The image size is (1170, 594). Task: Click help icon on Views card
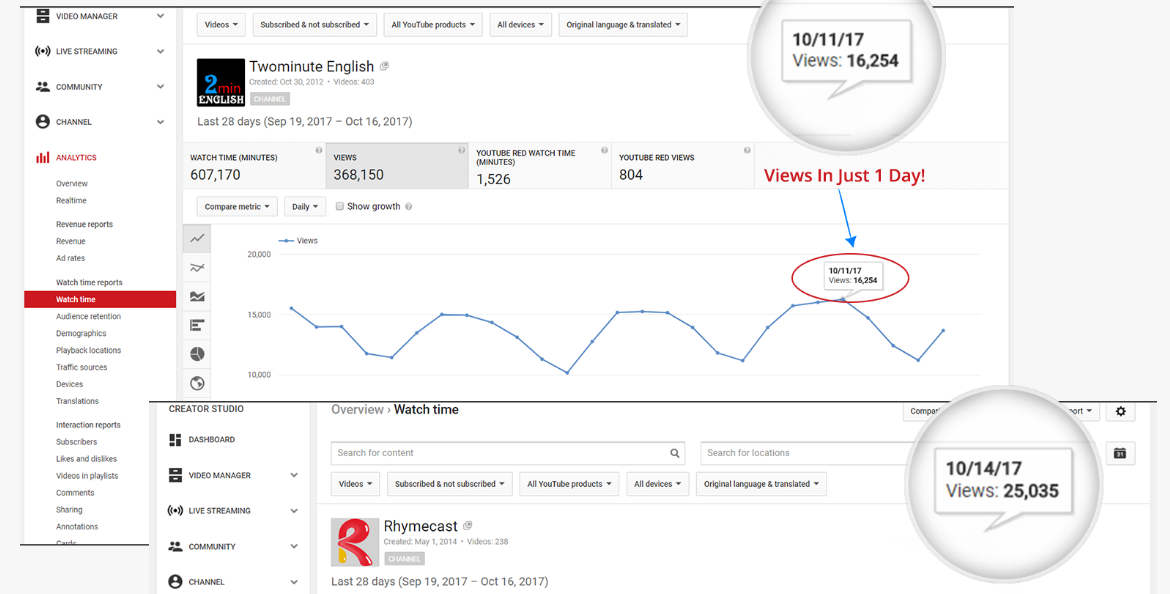pos(461,151)
